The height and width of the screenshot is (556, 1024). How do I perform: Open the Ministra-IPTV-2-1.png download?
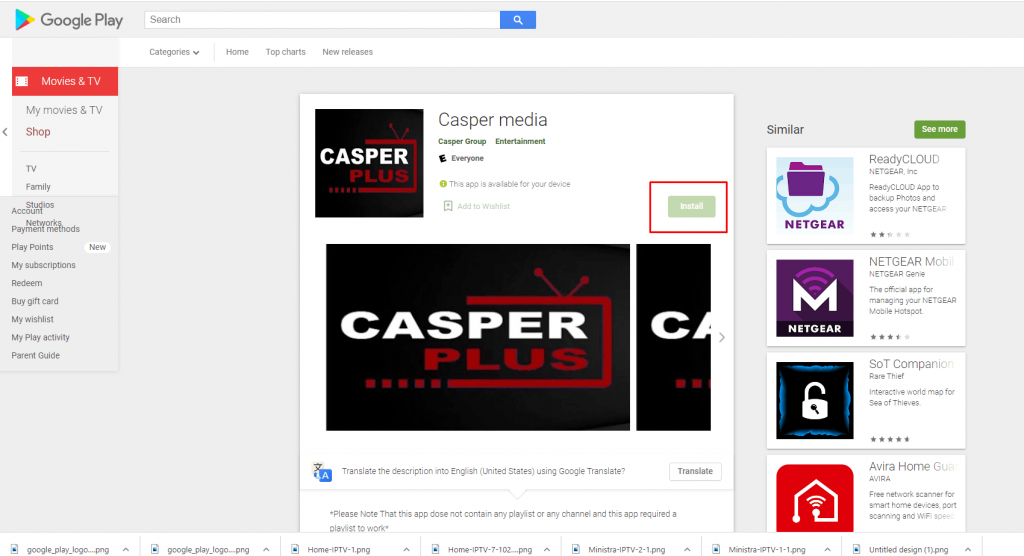[x=626, y=549]
